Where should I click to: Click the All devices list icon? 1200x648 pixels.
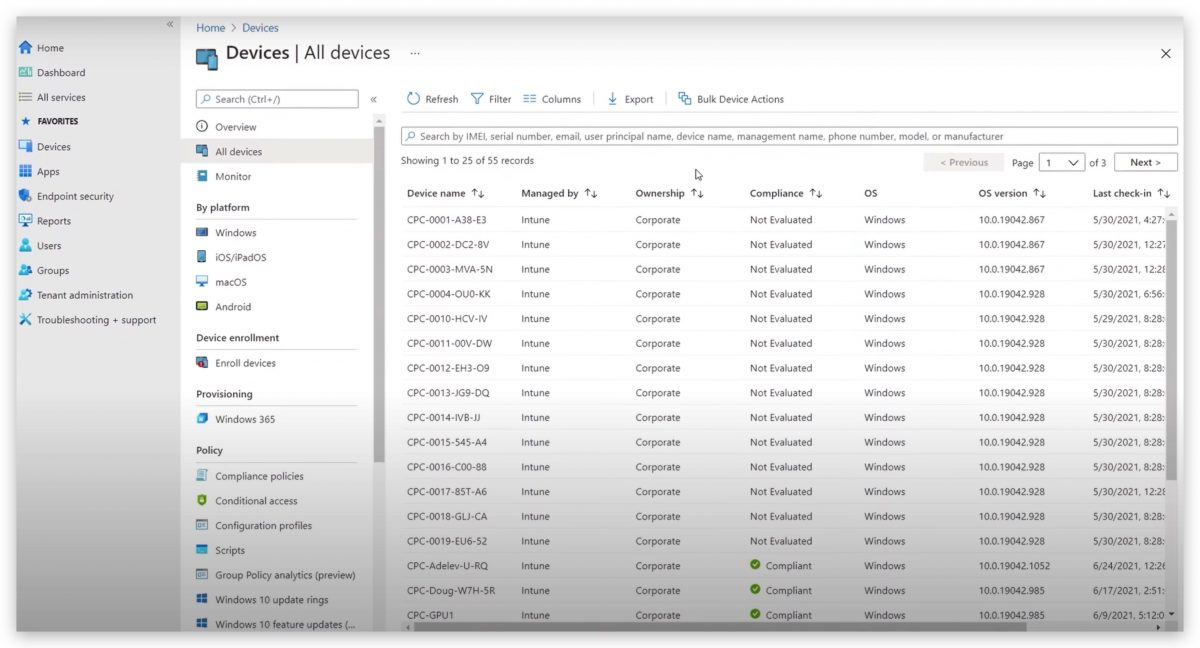pyautogui.click(x=202, y=152)
